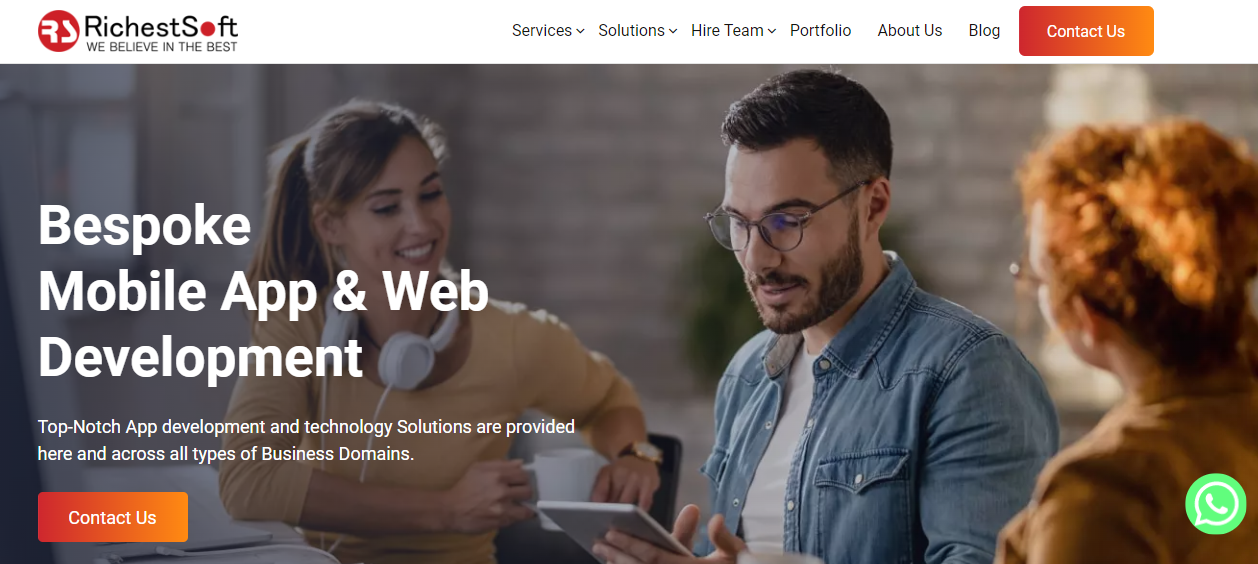Open the Services menu label
The width and height of the screenshot is (1258, 564).
541,31
